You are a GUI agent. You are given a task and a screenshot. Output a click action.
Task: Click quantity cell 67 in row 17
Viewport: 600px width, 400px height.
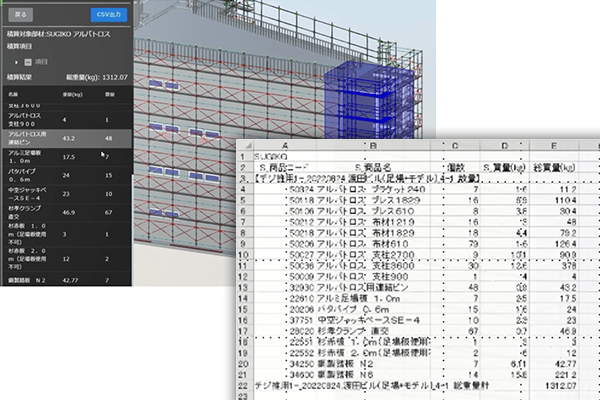coord(455,331)
